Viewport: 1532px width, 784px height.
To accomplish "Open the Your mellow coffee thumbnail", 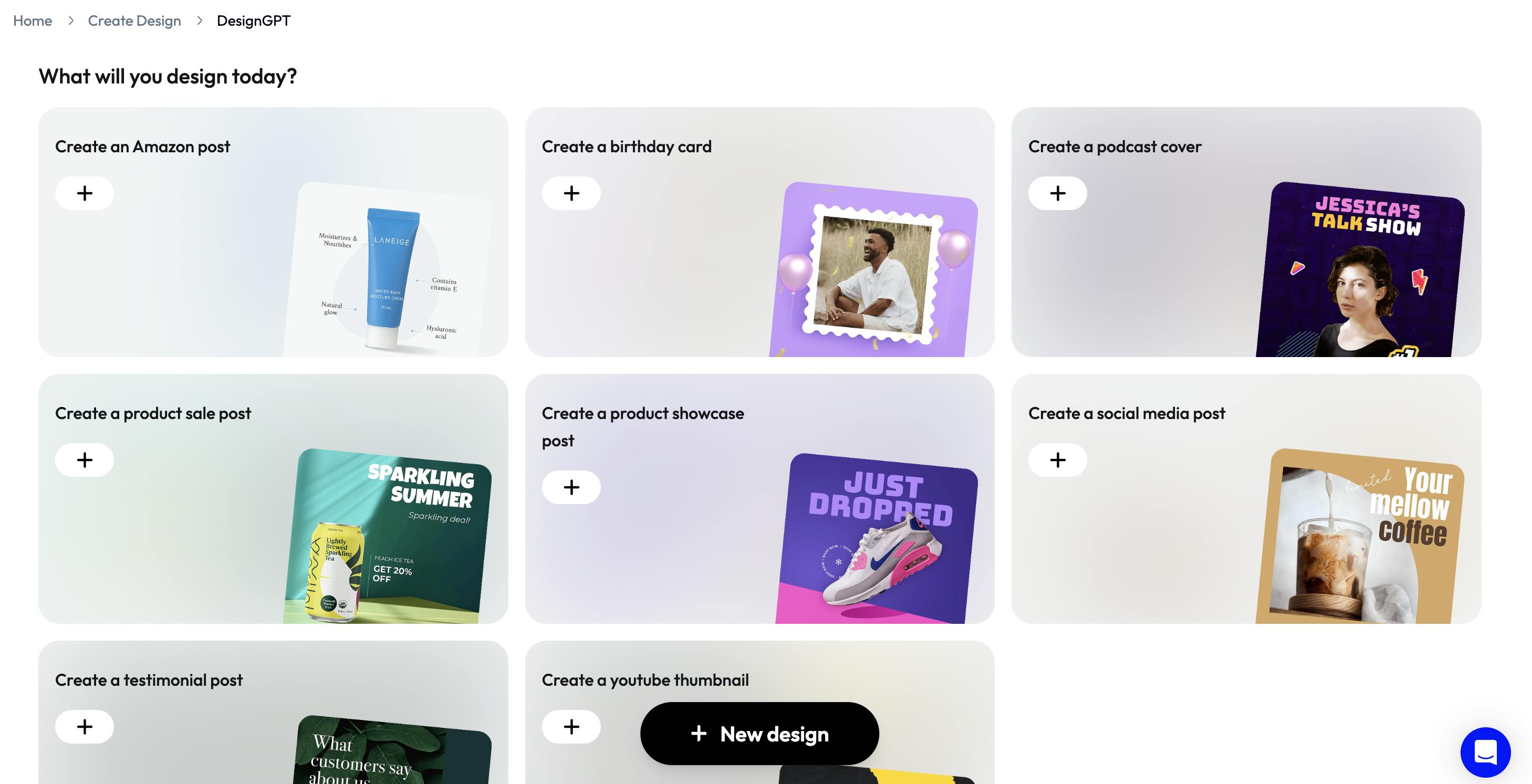I will pyautogui.click(x=1360, y=536).
